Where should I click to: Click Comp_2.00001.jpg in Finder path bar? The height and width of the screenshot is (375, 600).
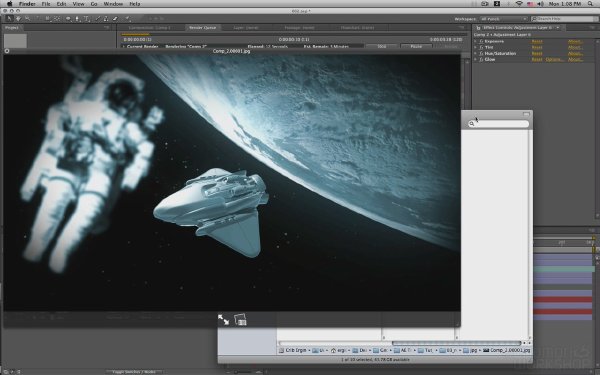pyautogui.click(x=507, y=350)
